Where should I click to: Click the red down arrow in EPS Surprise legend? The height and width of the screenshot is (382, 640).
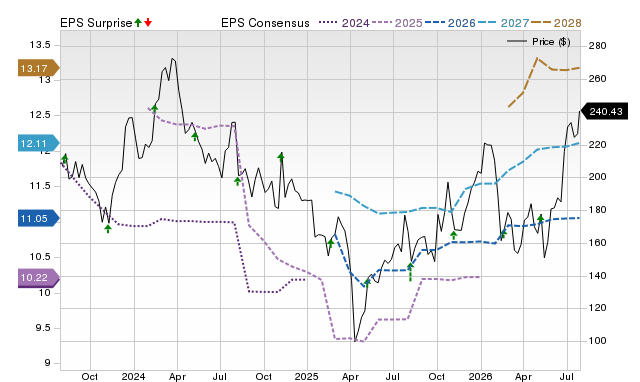tap(148, 23)
